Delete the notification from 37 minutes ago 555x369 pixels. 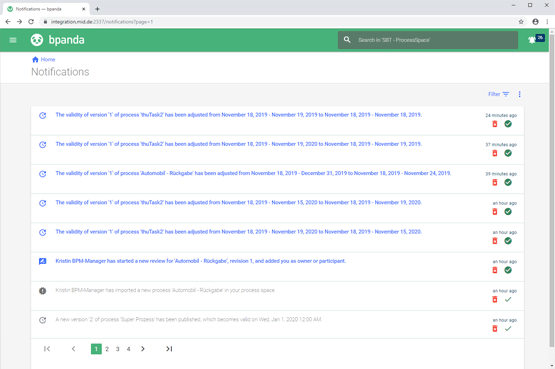click(x=495, y=153)
